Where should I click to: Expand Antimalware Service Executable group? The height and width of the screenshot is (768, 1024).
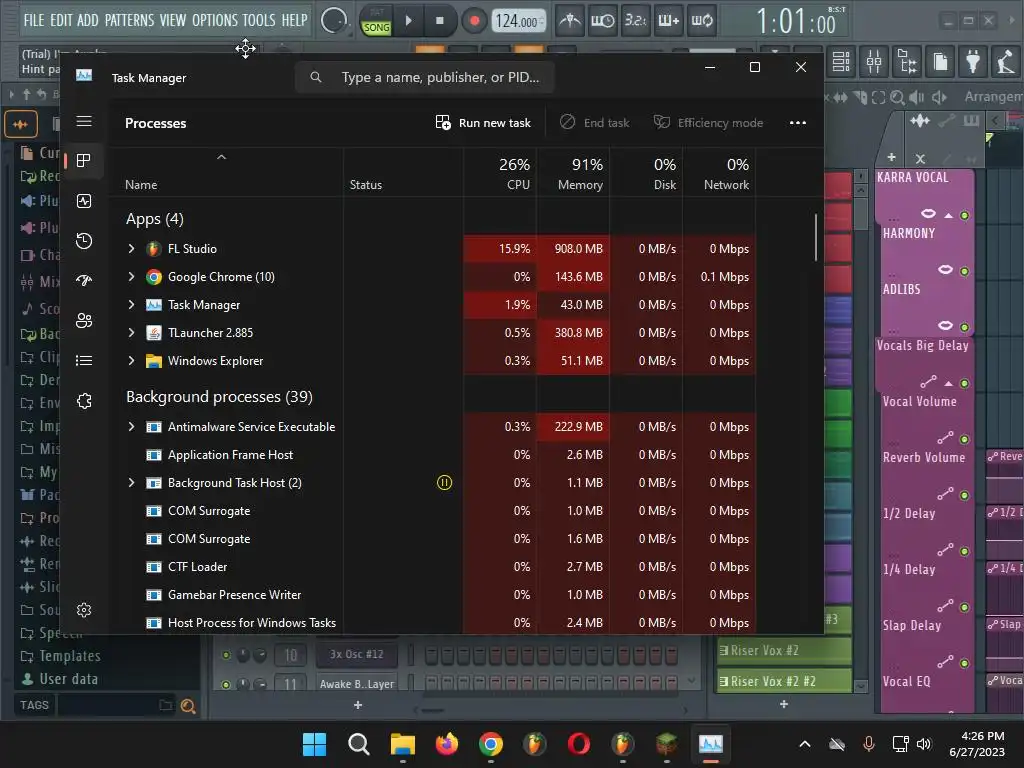pyautogui.click(x=131, y=427)
